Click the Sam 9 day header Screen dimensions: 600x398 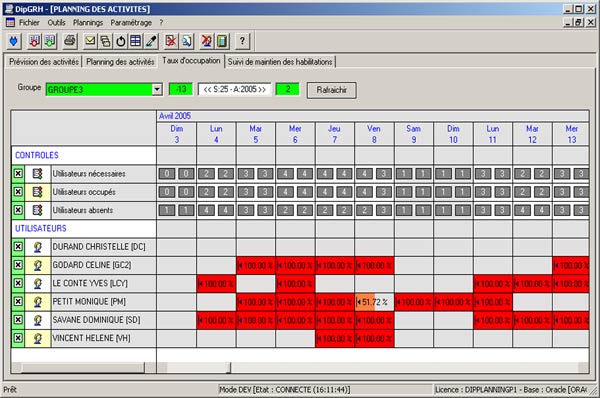point(414,134)
